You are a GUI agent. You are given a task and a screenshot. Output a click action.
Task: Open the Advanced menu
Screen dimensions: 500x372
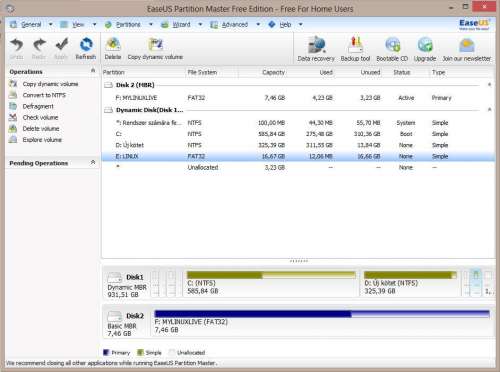tap(235, 24)
